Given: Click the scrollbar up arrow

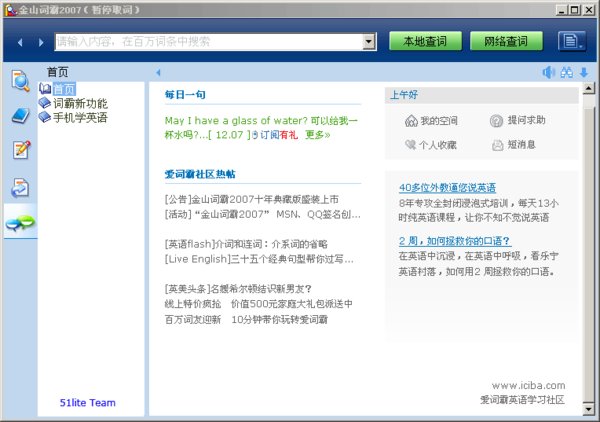Looking at the screenshot, I should (x=589, y=89).
